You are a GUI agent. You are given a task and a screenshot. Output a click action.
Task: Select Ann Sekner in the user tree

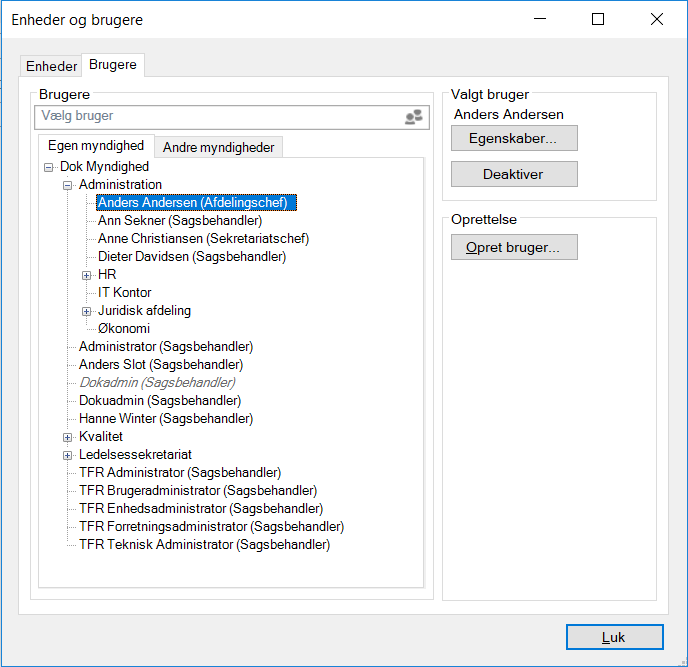pos(180,221)
